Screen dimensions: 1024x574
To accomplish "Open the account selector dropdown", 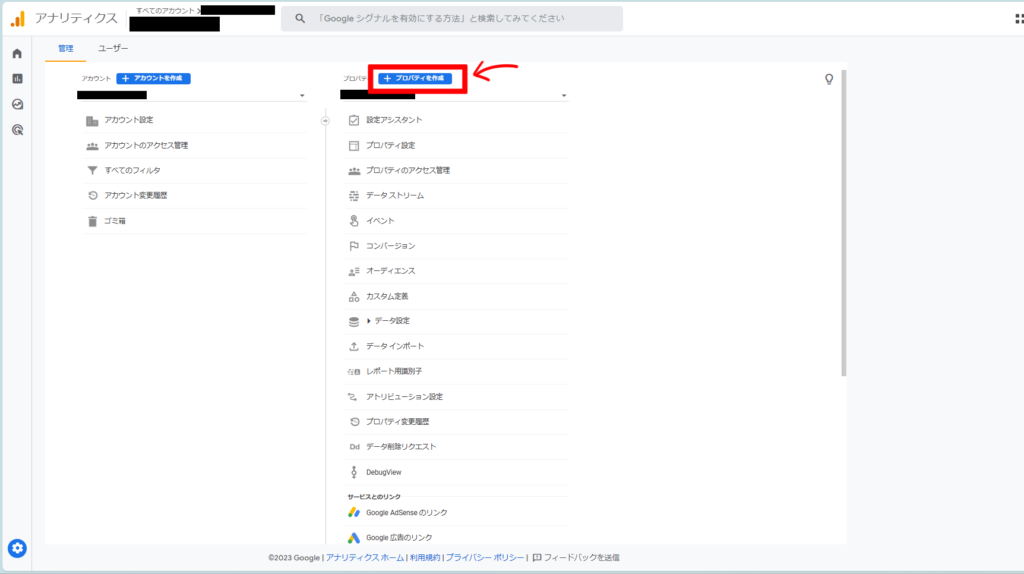I will coord(302,96).
